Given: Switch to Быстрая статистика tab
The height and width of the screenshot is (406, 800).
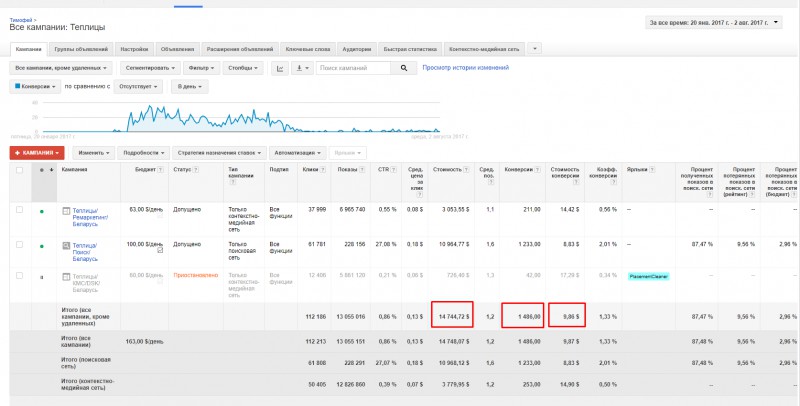Looking at the screenshot, I should pos(410,49).
